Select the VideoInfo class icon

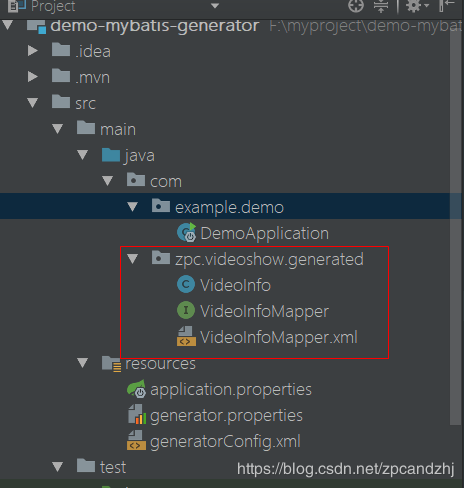point(186,284)
